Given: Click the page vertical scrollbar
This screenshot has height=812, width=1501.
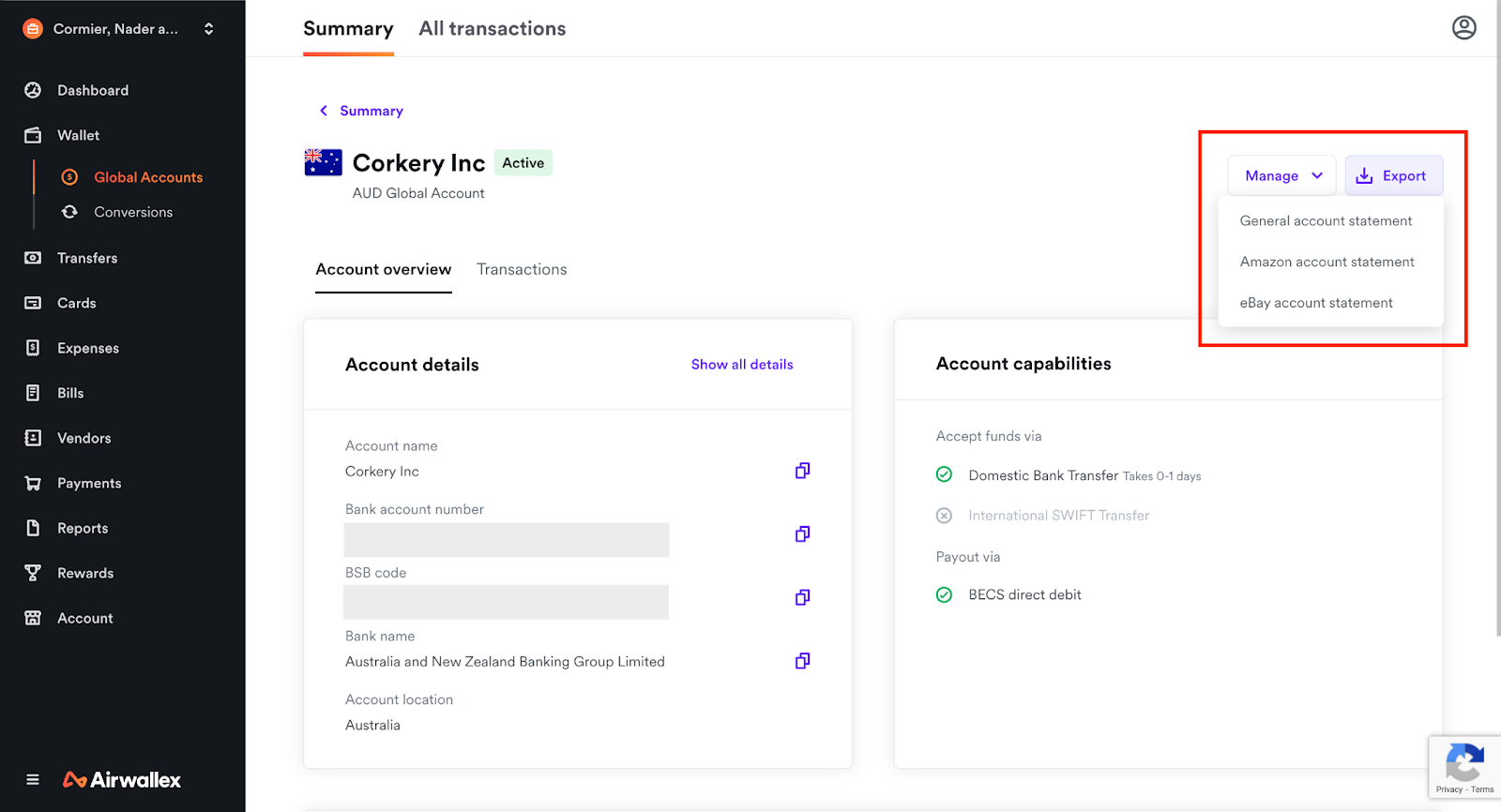Looking at the screenshot, I should [1497, 319].
